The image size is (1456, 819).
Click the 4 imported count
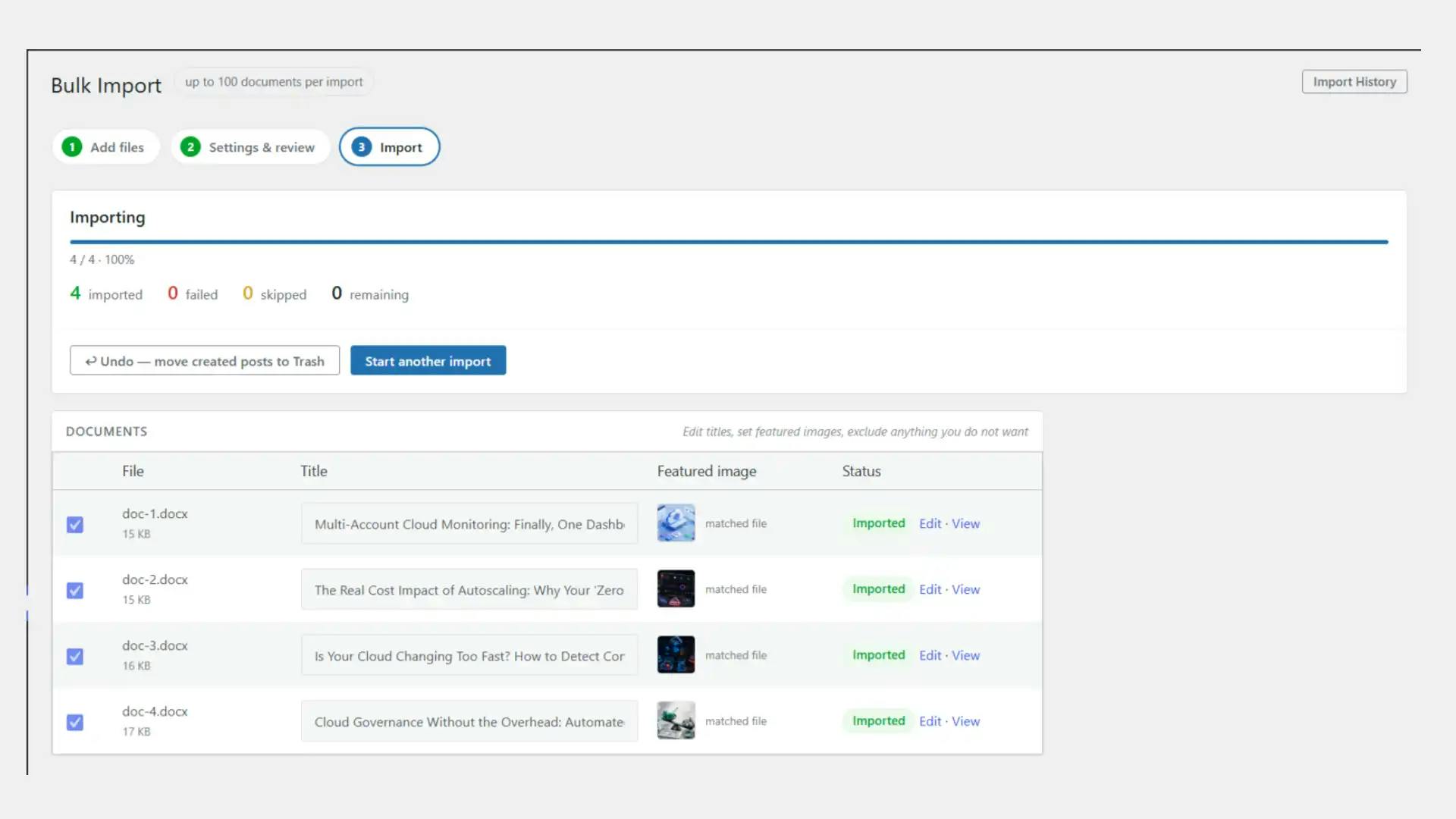(x=106, y=293)
